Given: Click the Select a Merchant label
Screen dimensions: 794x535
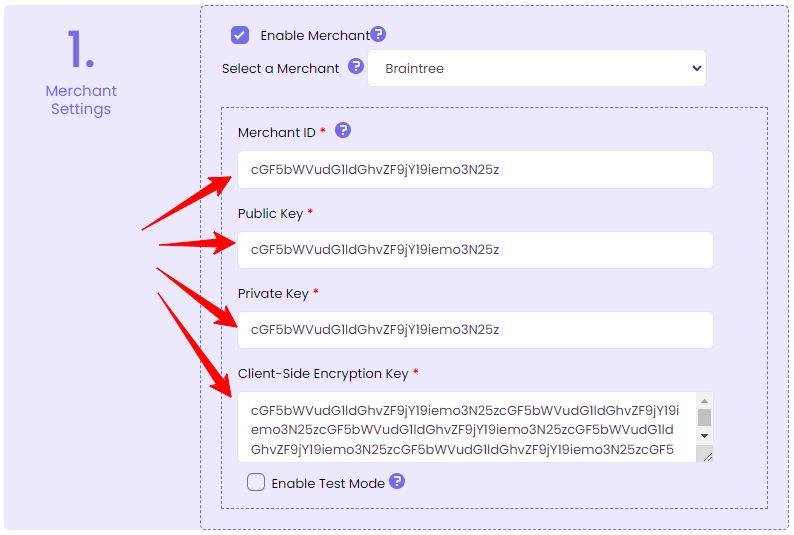Looking at the screenshot, I should click(281, 68).
